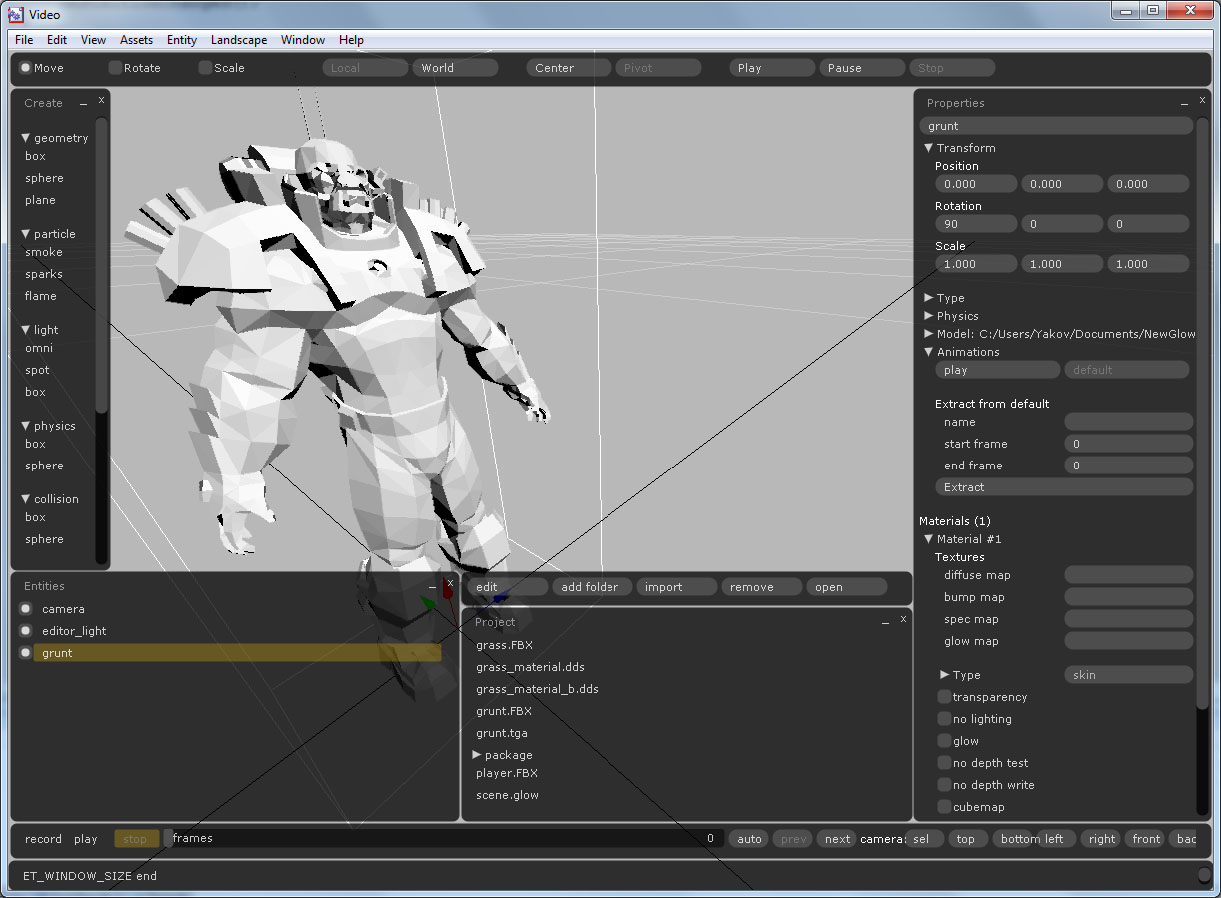1221x898 pixels.
Task: Toggle visibility dot for camera entity
Action: point(26,609)
